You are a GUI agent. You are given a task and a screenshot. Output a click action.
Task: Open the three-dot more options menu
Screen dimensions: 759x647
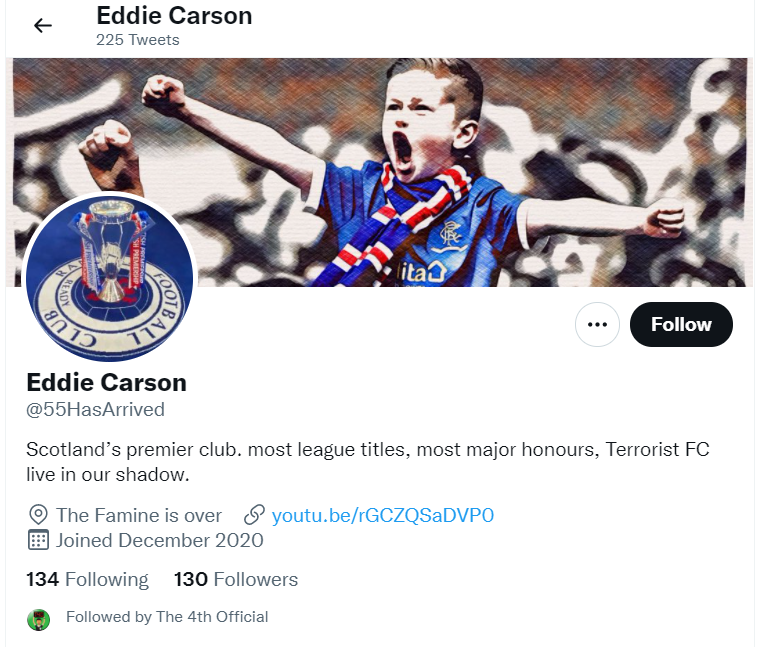[x=597, y=324]
